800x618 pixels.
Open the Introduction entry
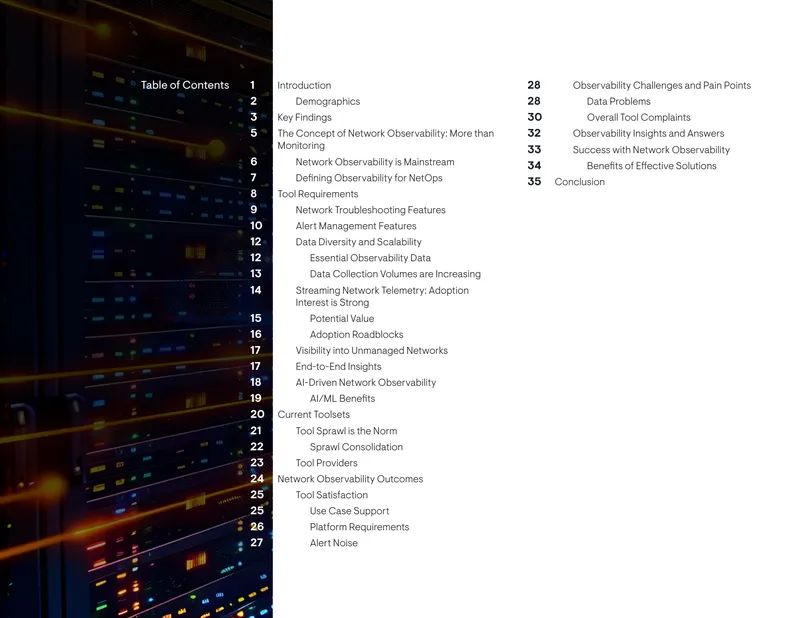(304, 85)
